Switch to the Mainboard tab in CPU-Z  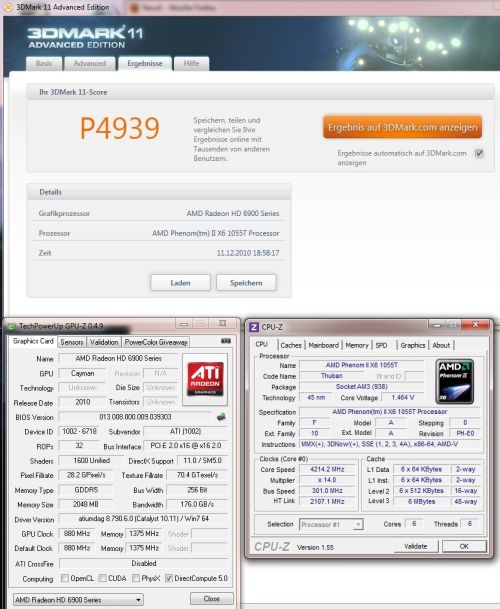click(x=323, y=345)
